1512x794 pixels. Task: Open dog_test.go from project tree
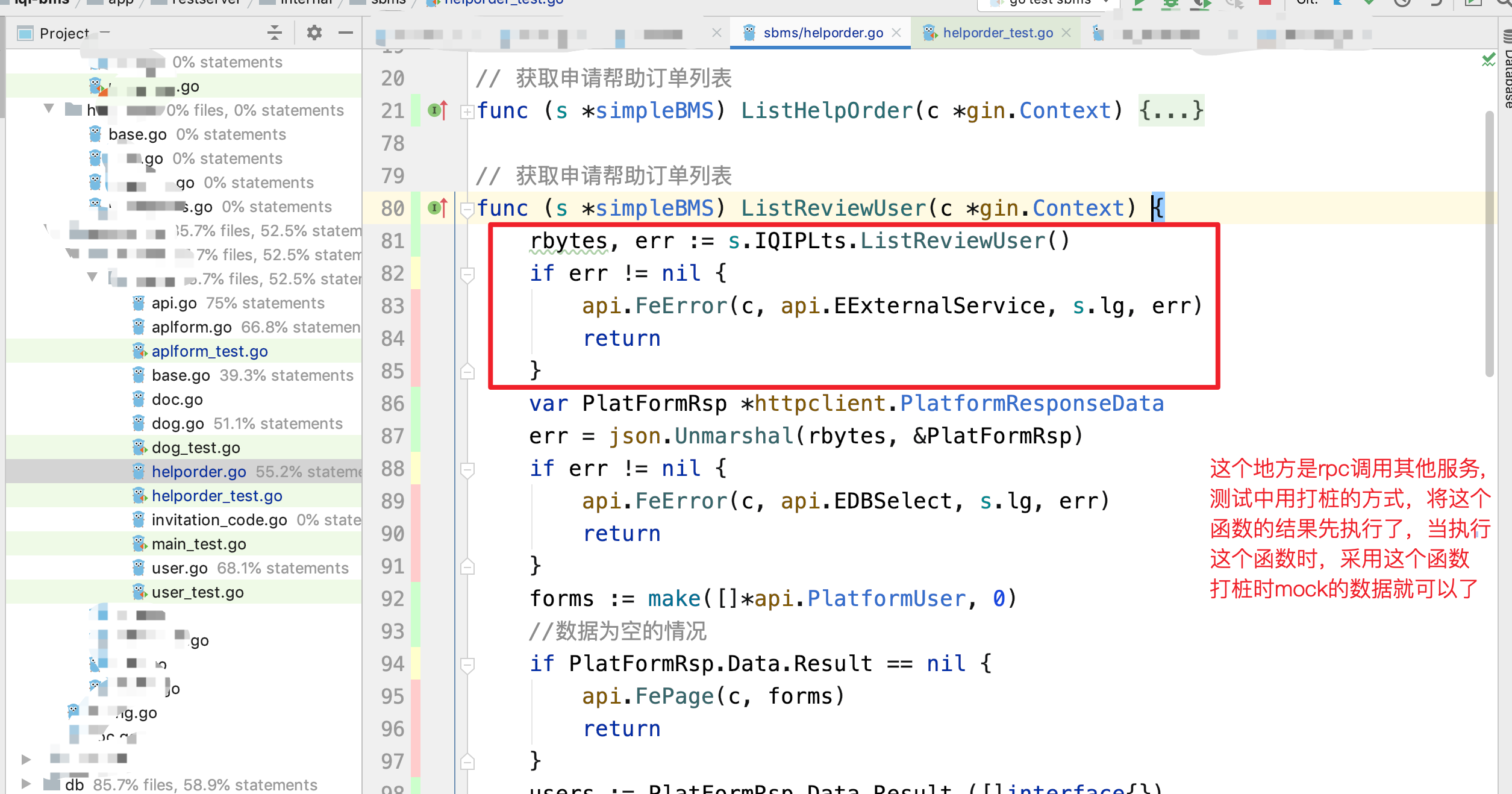[184, 448]
